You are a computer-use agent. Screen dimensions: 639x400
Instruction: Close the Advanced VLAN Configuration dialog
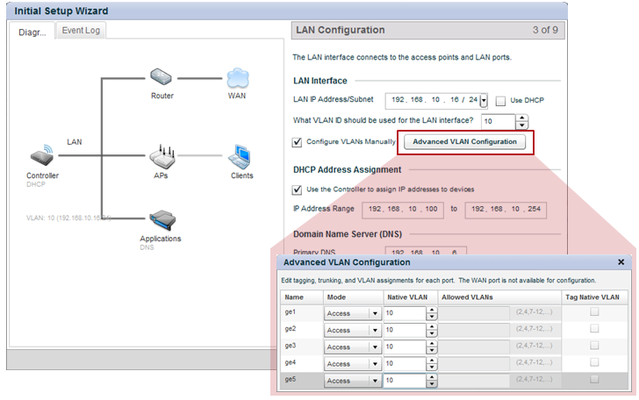pos(621,262)
